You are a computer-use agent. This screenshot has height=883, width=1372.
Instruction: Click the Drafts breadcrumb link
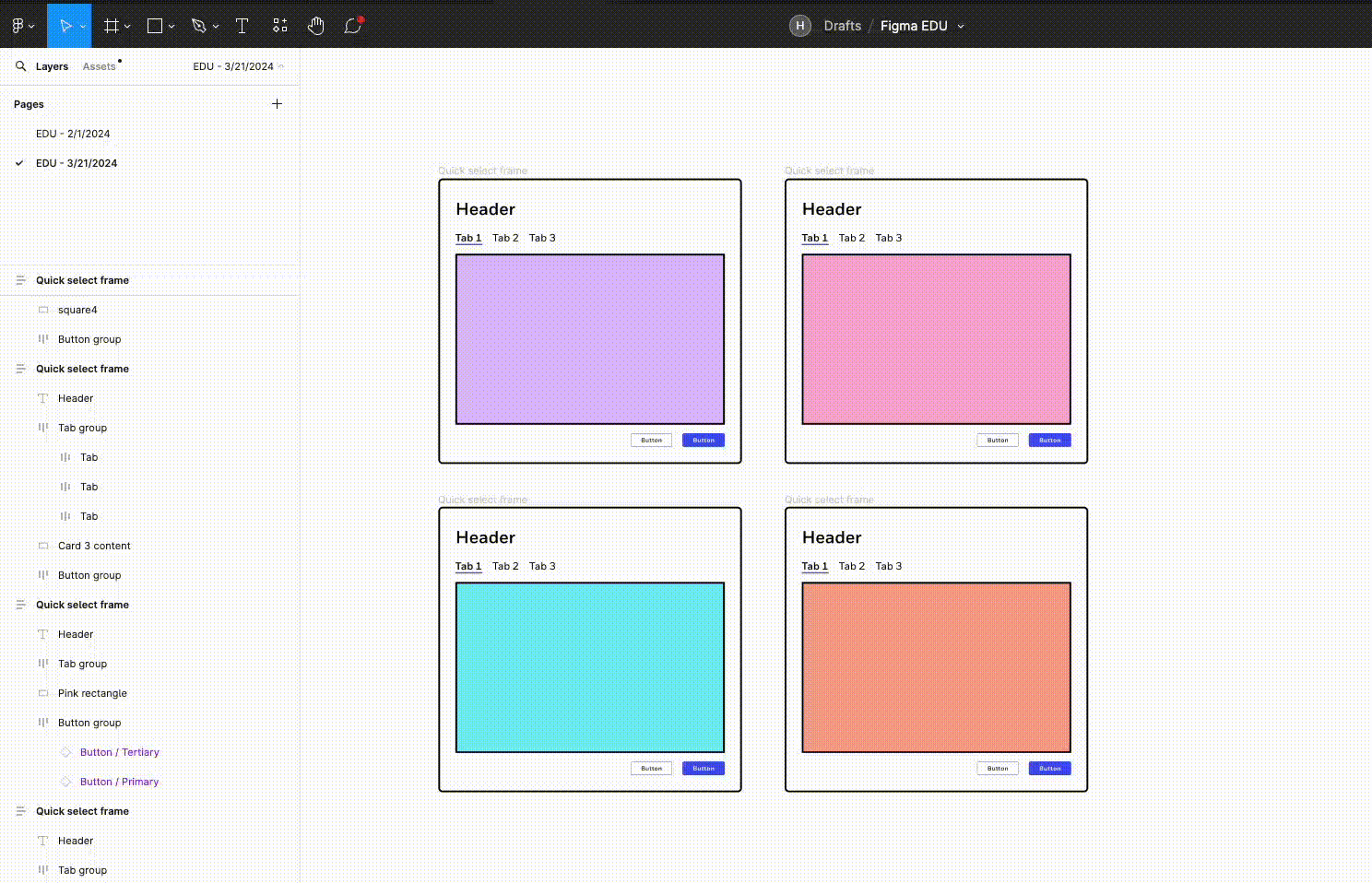pos(842,26)
